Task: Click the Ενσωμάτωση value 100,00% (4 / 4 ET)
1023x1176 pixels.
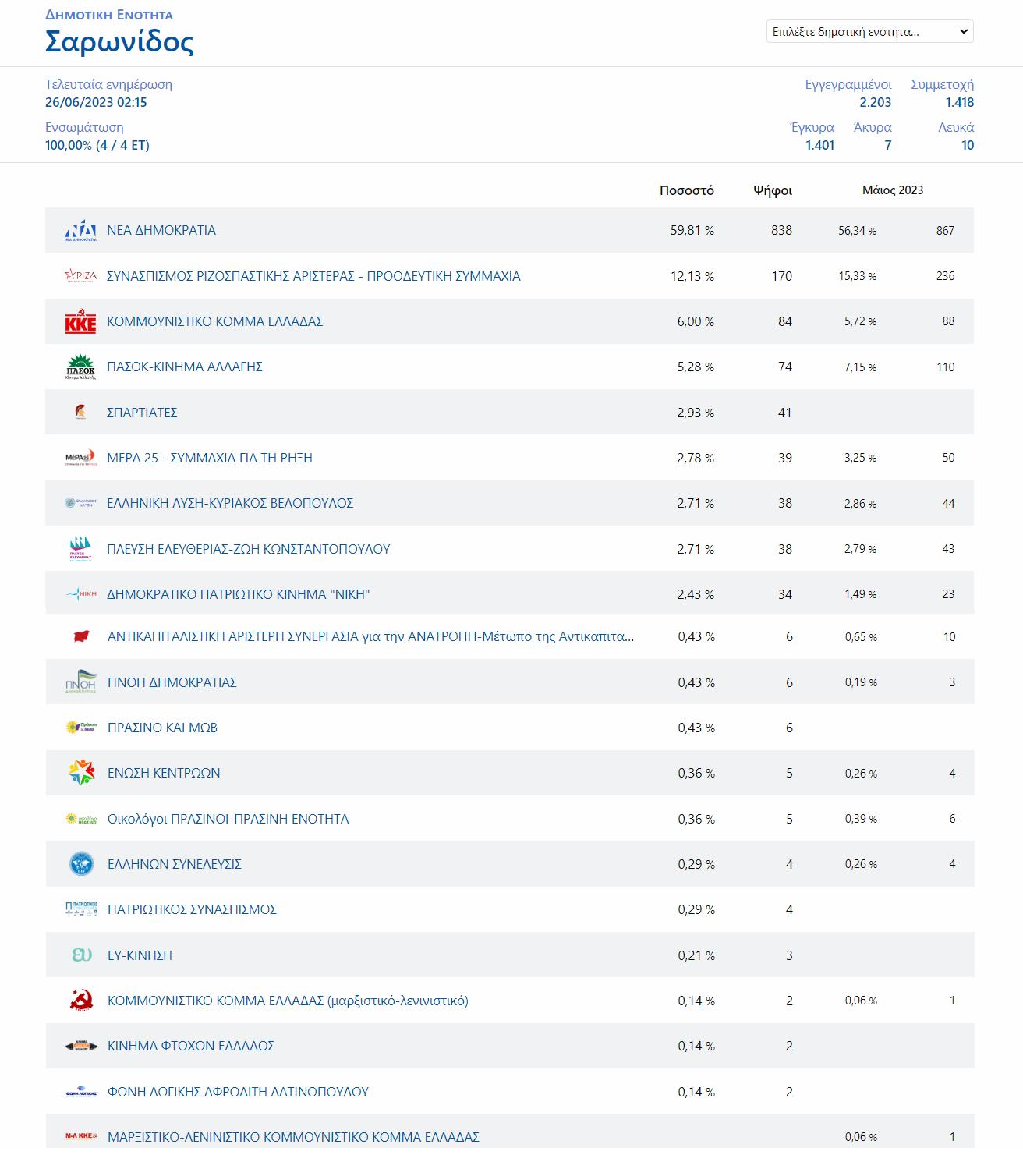Action: pos(97,145)
